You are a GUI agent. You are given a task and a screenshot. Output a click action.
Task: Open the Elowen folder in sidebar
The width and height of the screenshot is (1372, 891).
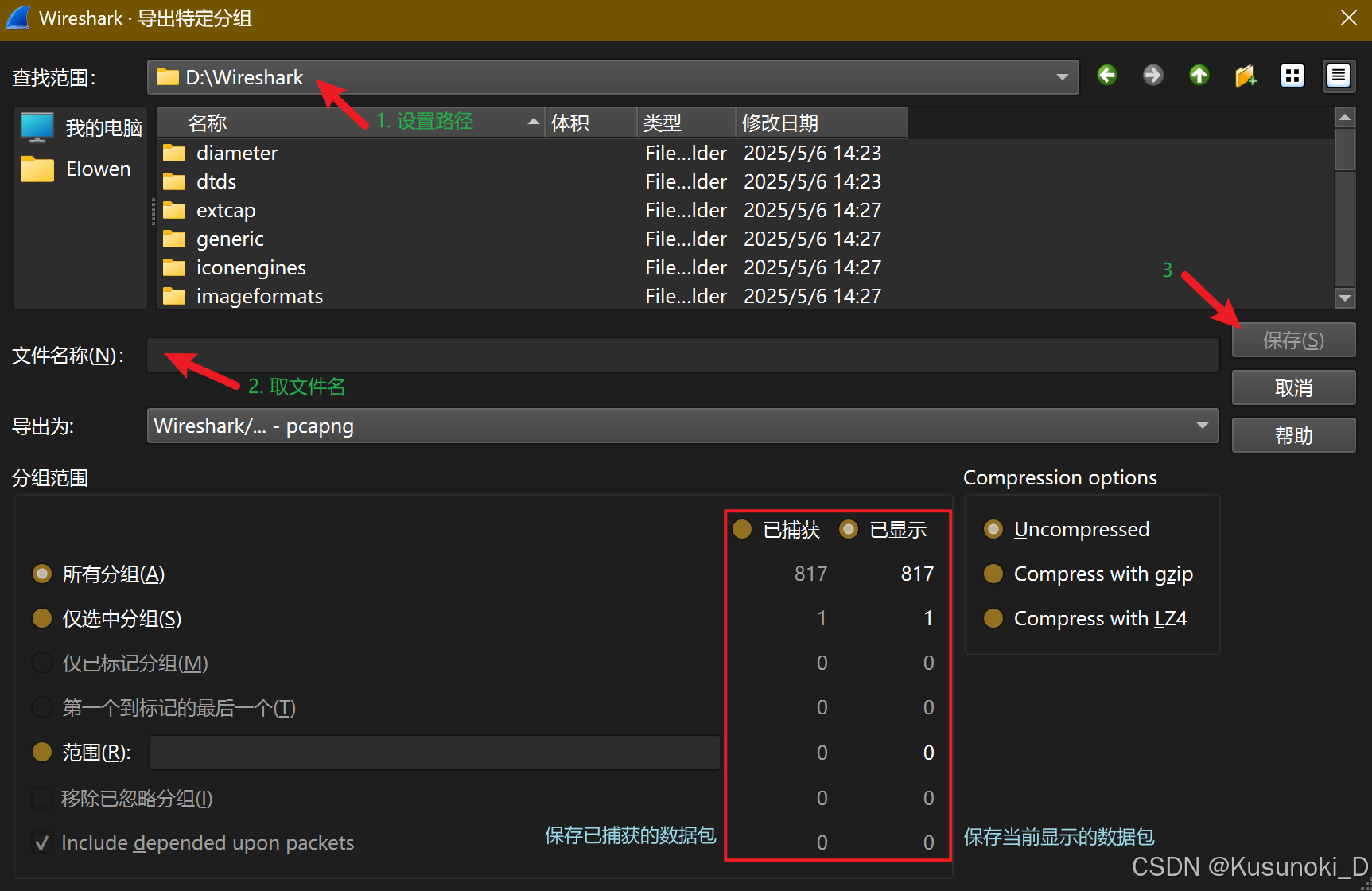point(37,169)
